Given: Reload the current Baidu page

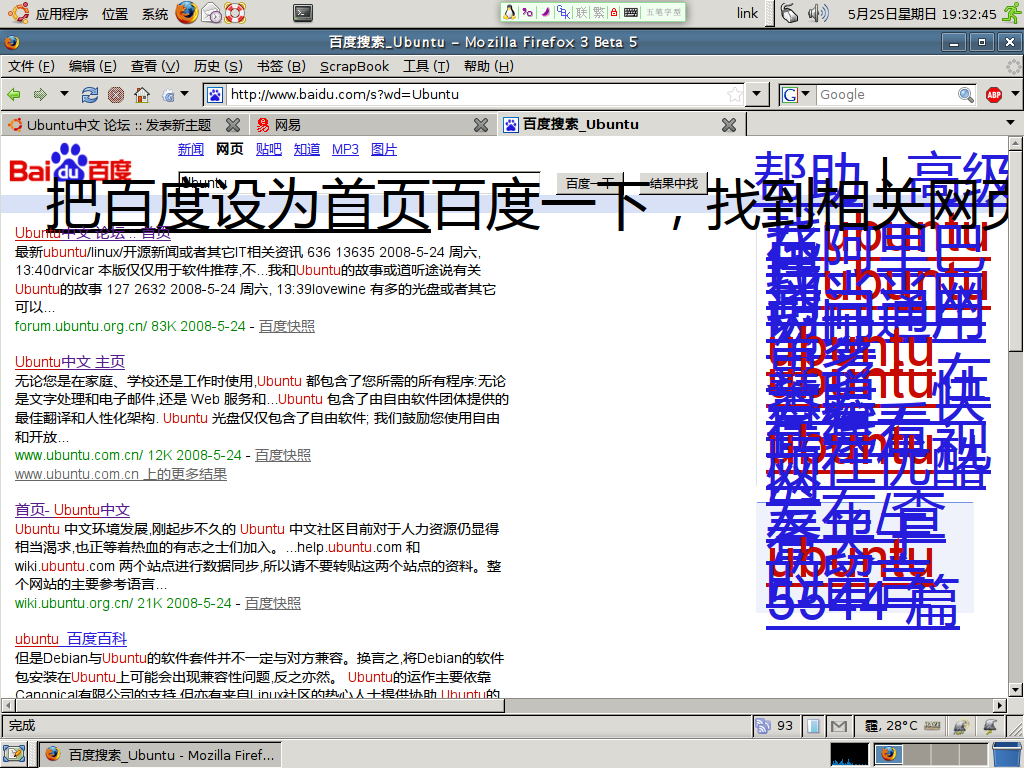Looking at the screenshot, I should pos(89,95).
